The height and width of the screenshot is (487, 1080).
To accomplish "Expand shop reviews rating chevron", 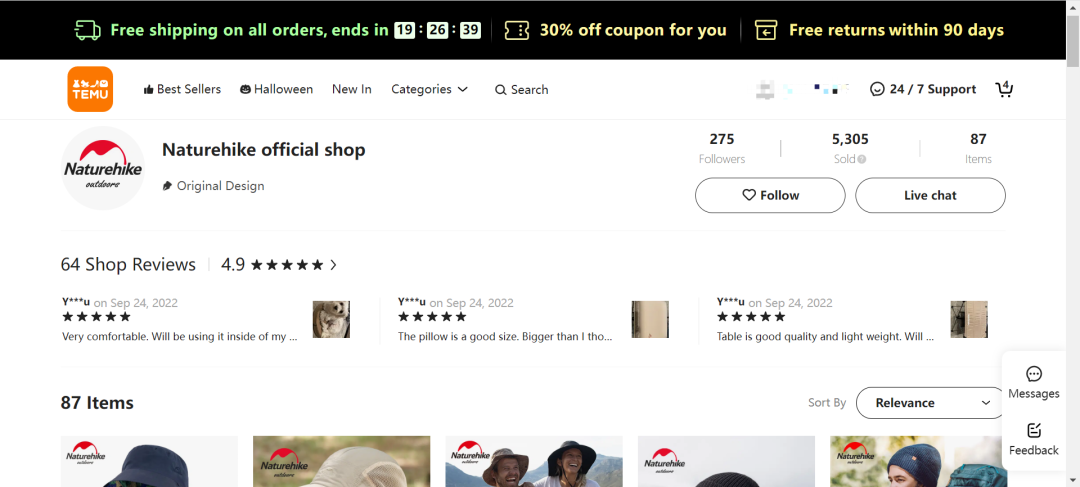I will [x=333, y=265].
